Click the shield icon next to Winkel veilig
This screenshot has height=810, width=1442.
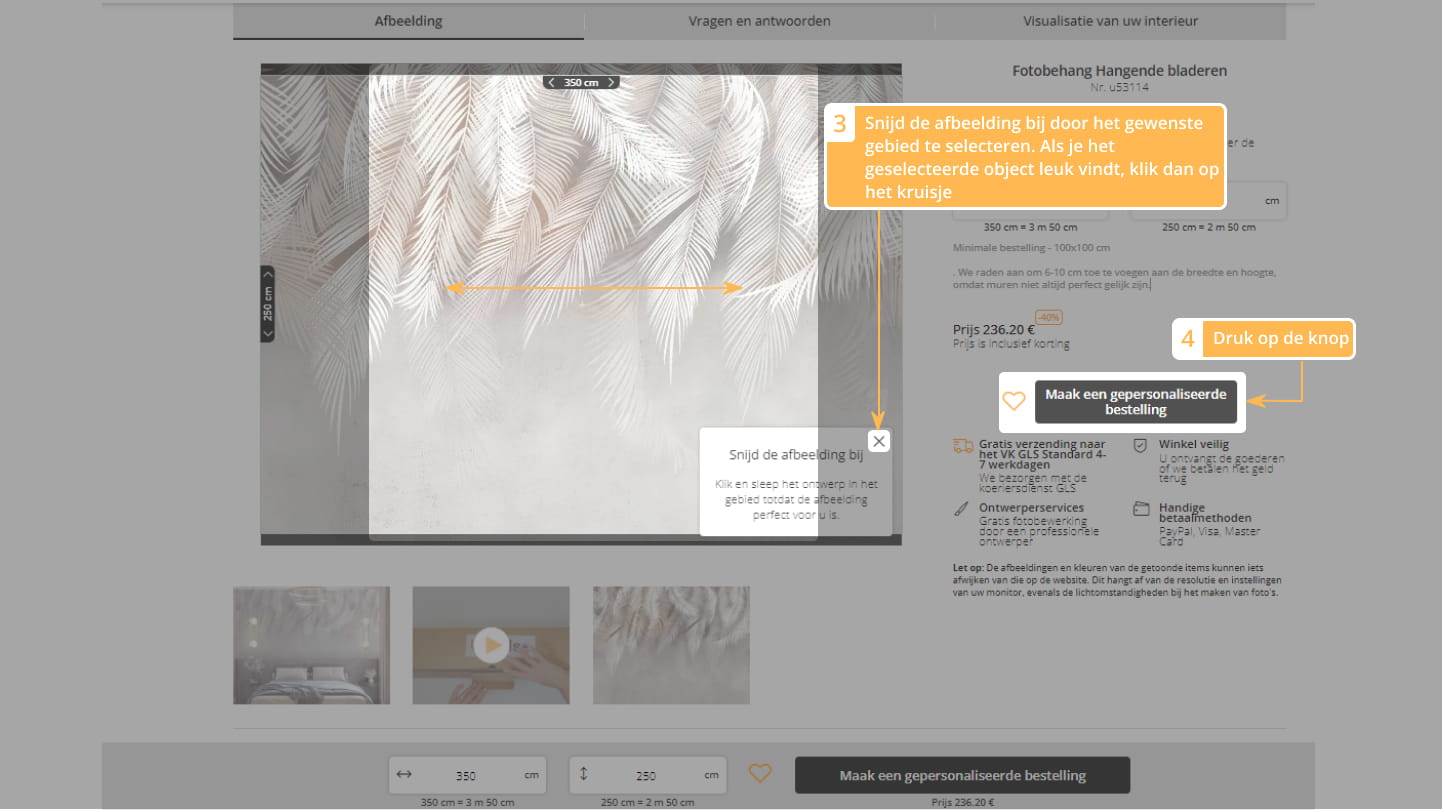pos(1140,446)
